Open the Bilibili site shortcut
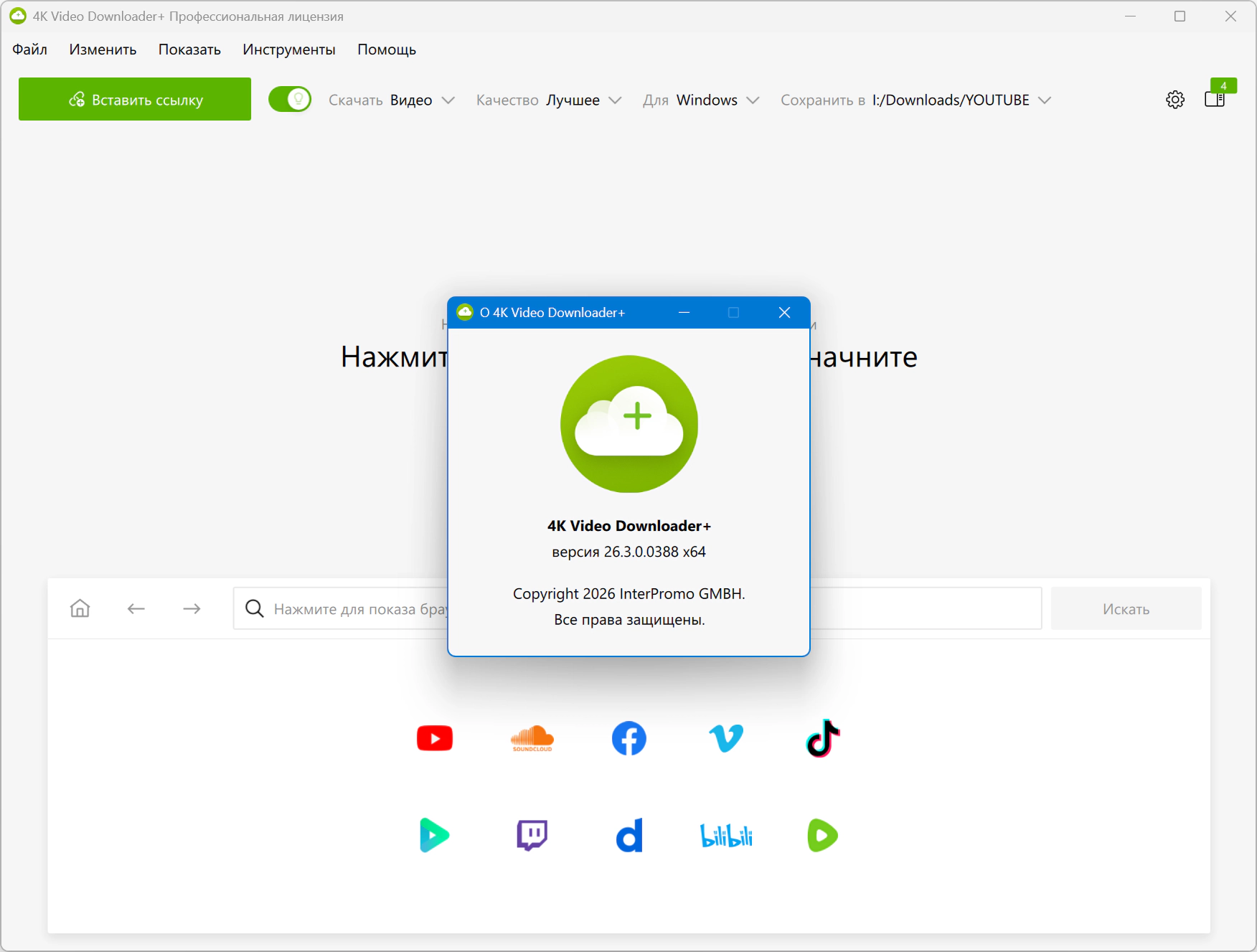 [x=726, y=835]
